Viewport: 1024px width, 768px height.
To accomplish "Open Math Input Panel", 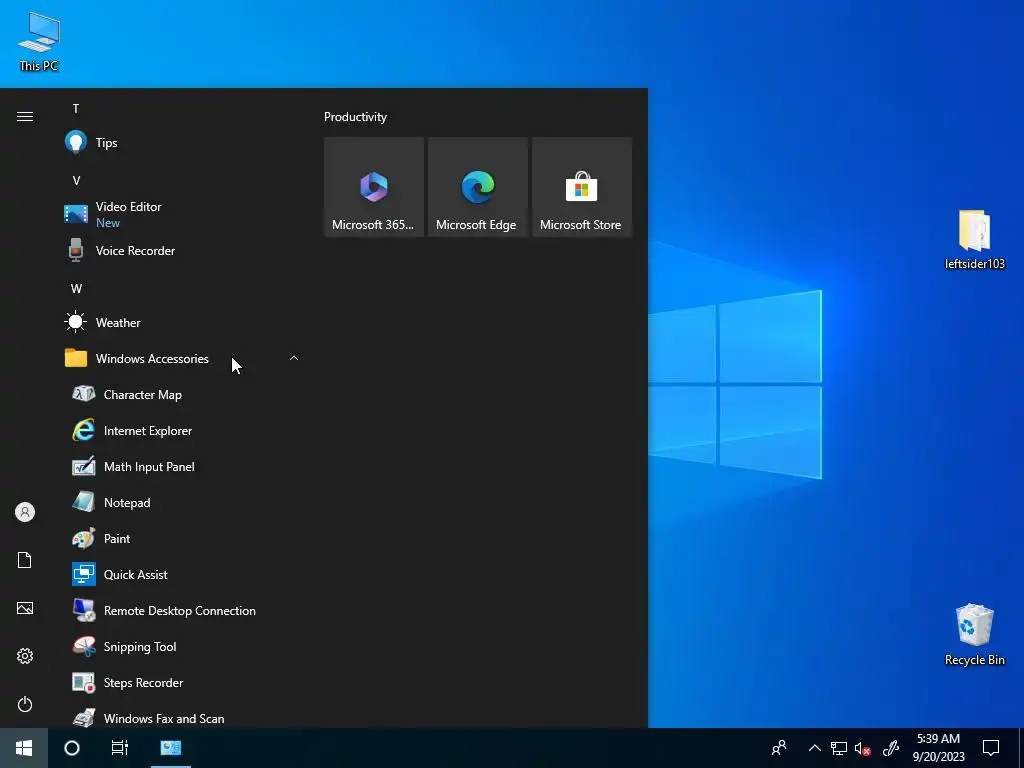I will click(181, 466).
